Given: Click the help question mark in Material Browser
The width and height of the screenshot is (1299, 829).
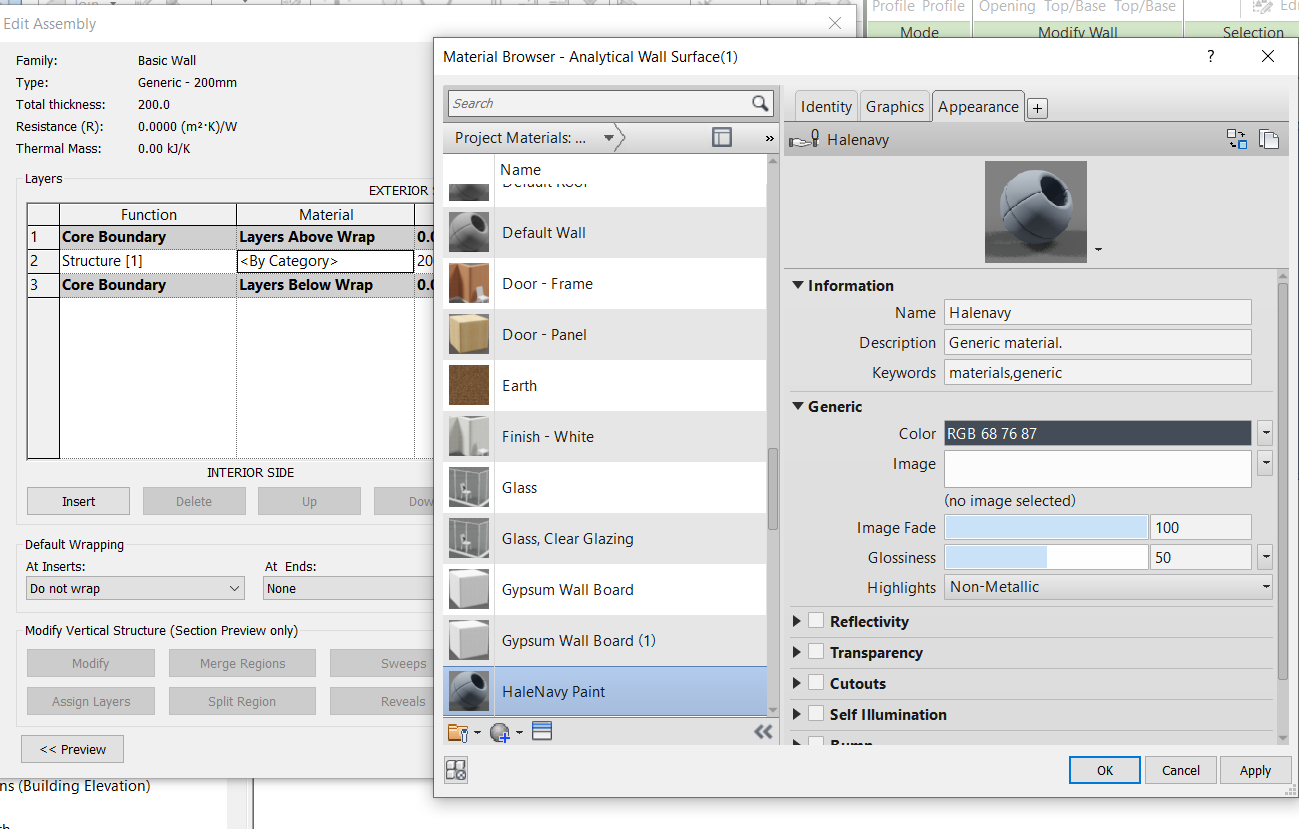Looking at the screenshot, I should point(1211,57).
